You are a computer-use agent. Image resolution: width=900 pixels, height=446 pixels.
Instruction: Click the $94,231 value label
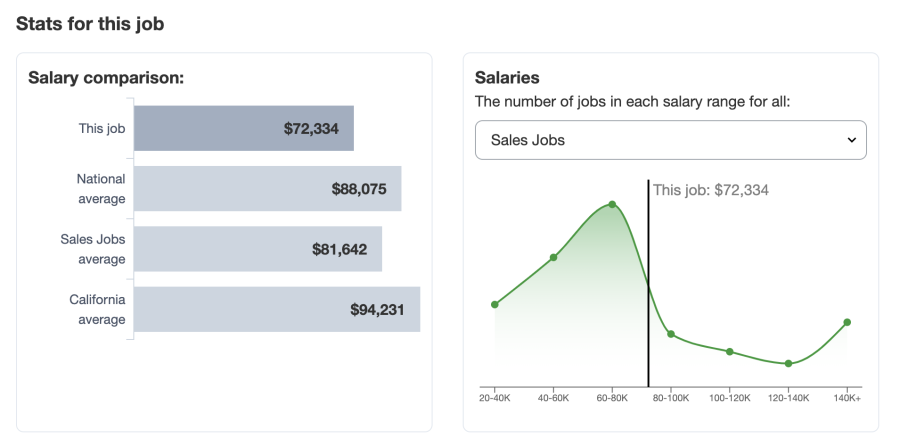point(377,310)
